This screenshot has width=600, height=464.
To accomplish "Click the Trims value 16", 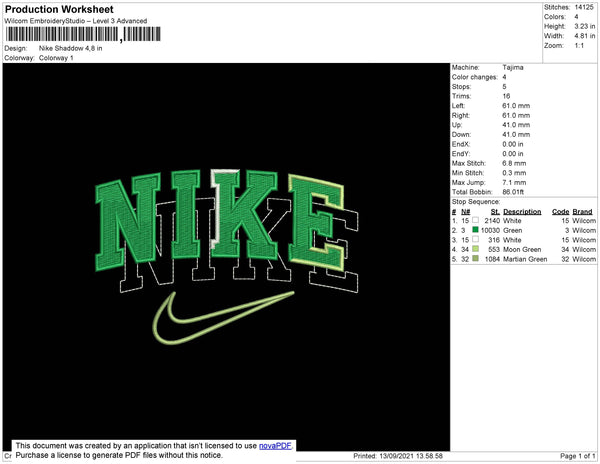I will click(x=506, y=96).
